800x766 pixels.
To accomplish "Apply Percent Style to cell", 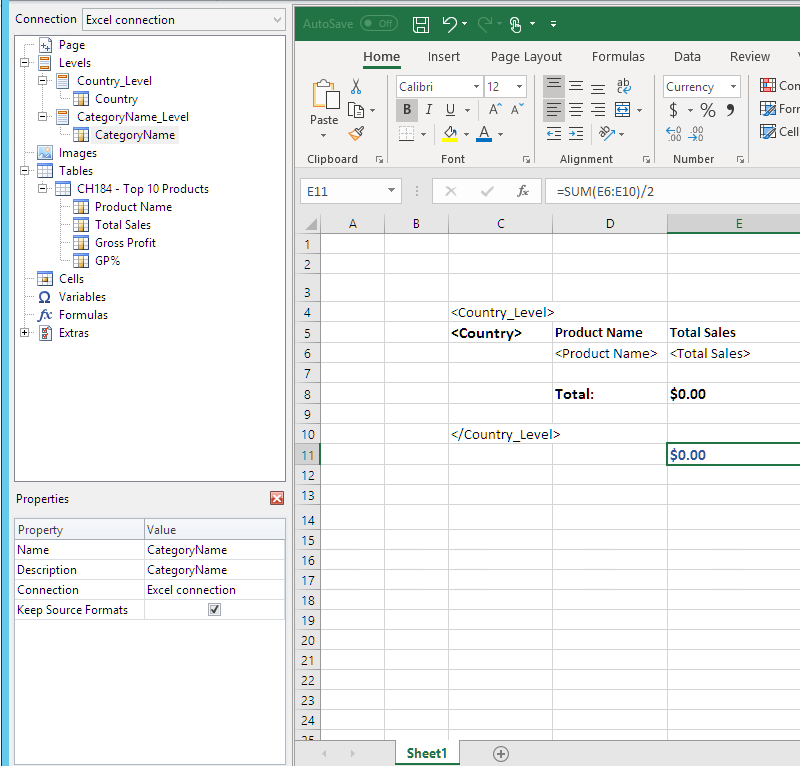I will [707, 110].
